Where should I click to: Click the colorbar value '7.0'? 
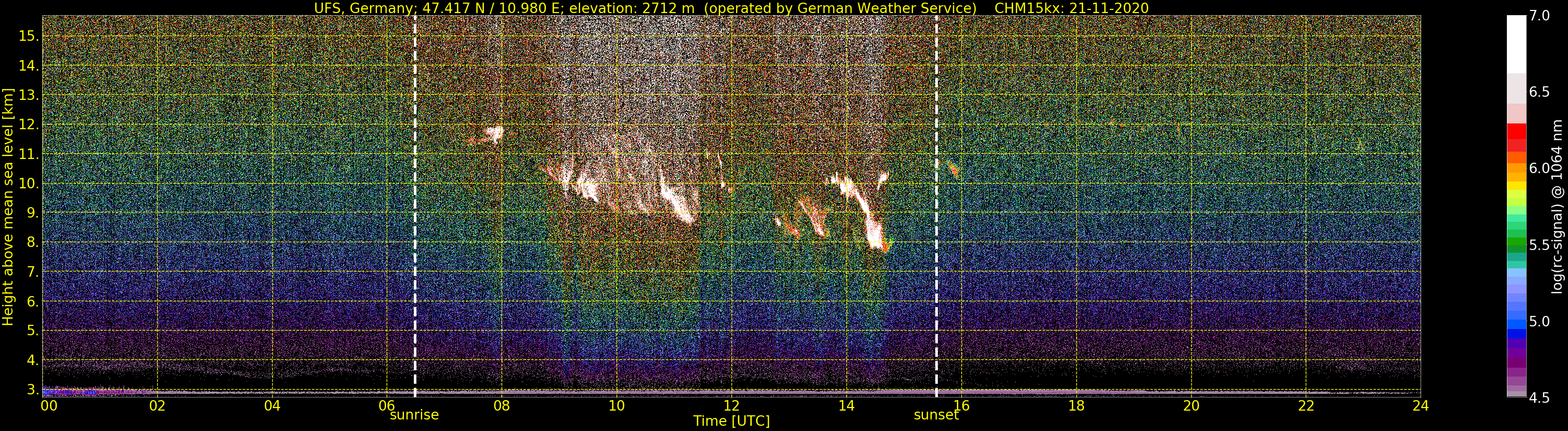coord(1539,15)
